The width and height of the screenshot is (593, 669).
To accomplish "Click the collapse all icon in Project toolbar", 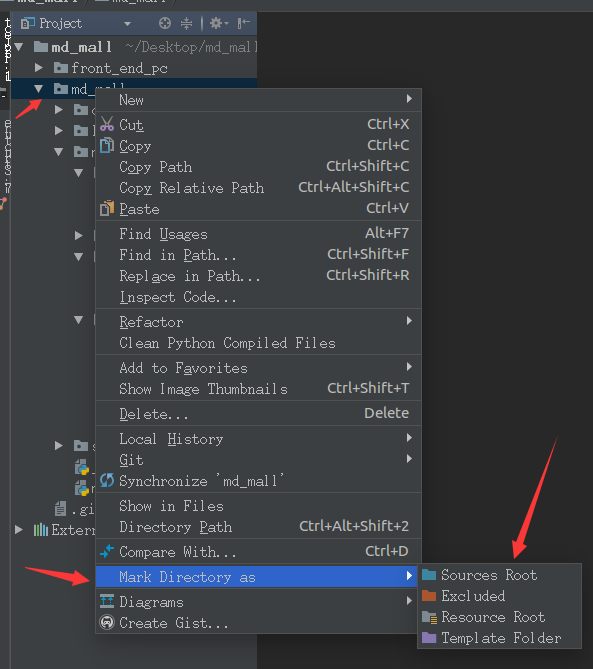I will click(186, 23).
